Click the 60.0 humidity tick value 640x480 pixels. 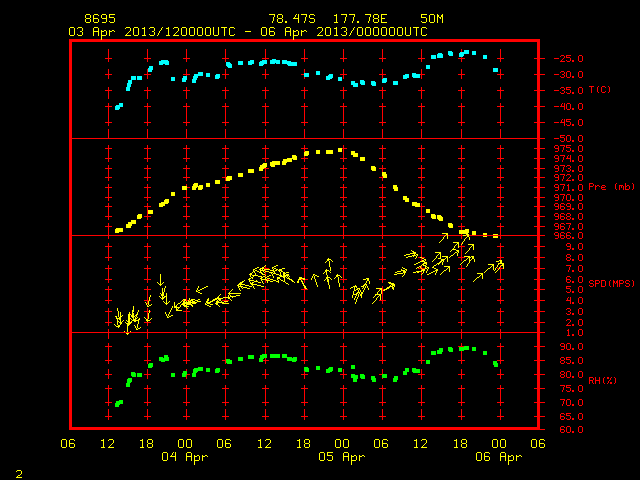571,430
